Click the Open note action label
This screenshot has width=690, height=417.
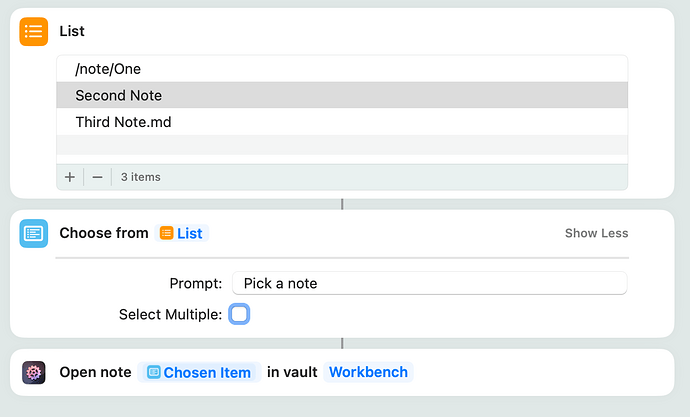click(x=95, y=372)
